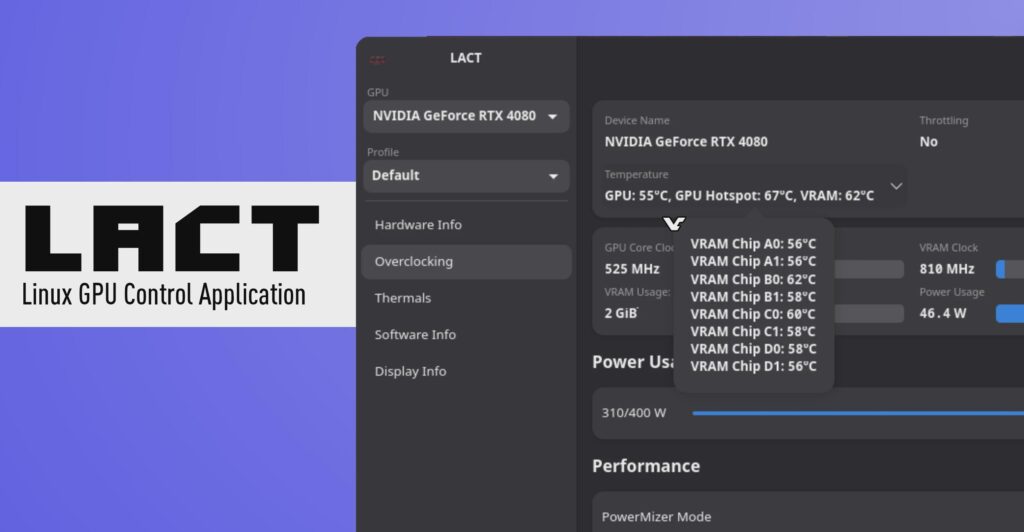The height and width of the screenshot is (532, 1024).
Task: Click the Temperature reading GPU: 55°C line
Action: [x=739, y=196]
